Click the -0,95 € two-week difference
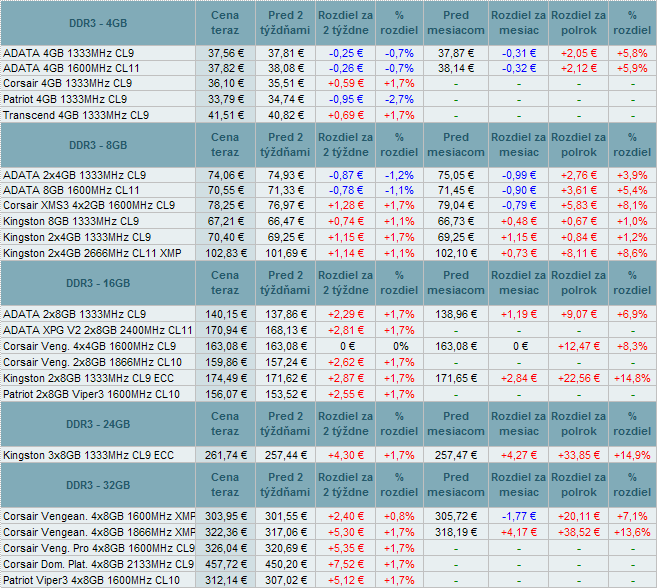The image size is (657, 588). pyautogui.click(x=346, y=99)
